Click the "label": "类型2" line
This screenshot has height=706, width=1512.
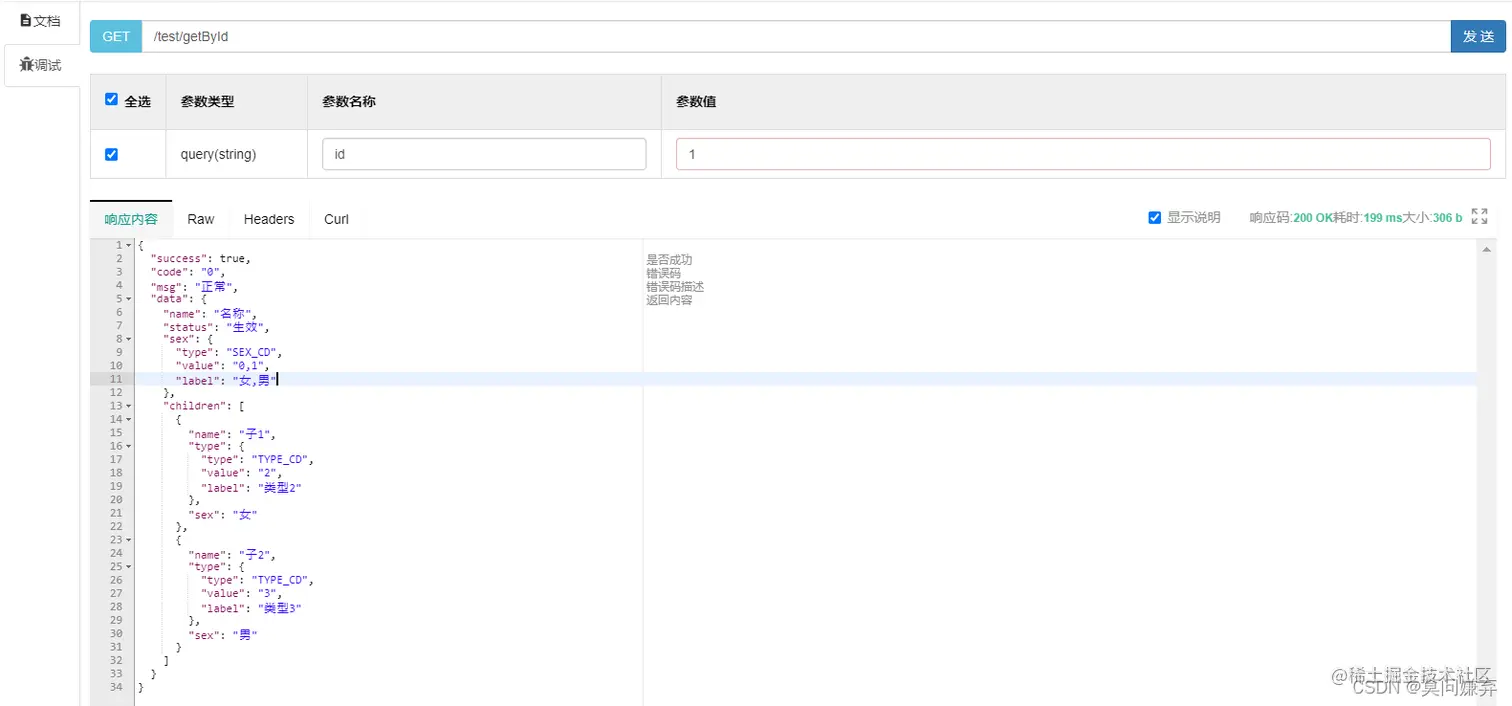251,487
